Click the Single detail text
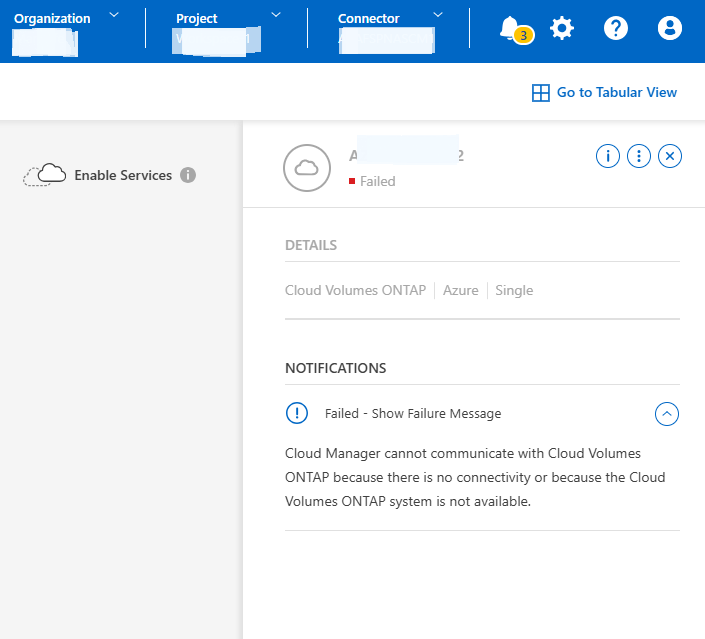 pos(514,290)
